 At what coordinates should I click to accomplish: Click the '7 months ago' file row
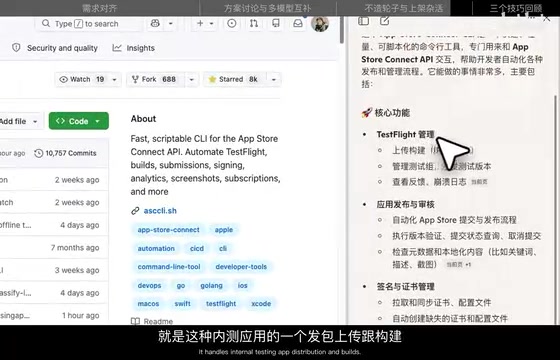pyautogui.click(x=54, y=248)
